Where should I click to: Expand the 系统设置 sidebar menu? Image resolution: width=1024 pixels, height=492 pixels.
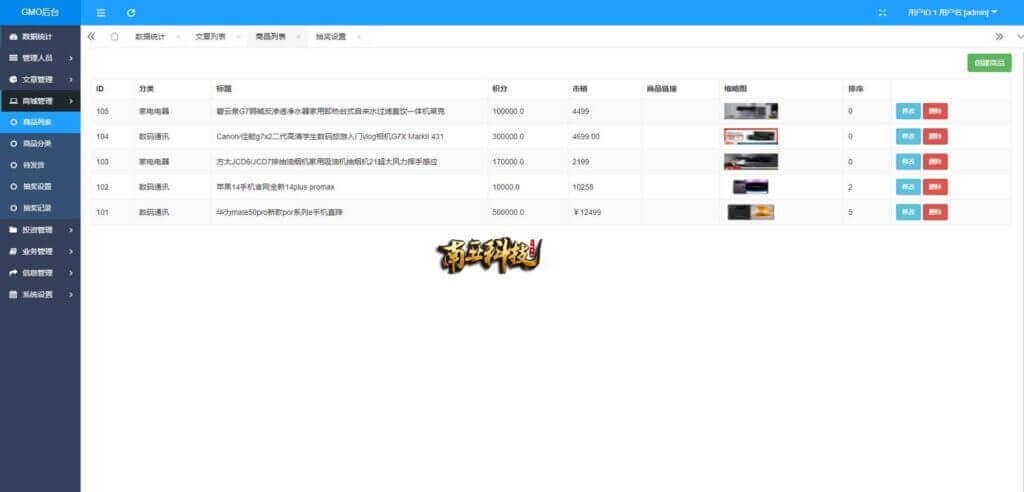(x=40, y=294)
